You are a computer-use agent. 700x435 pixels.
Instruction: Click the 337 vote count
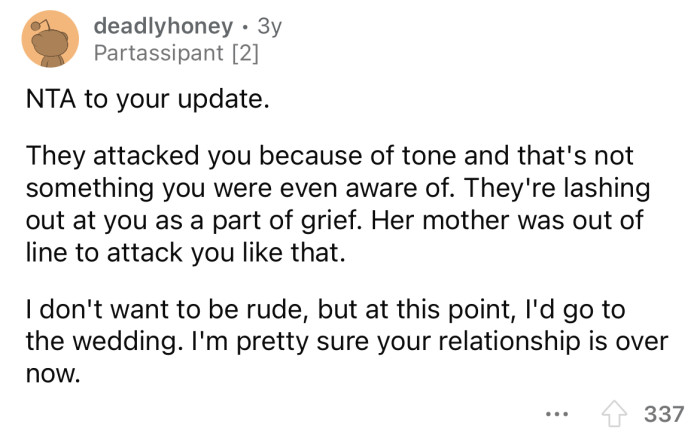pos(664,414)
